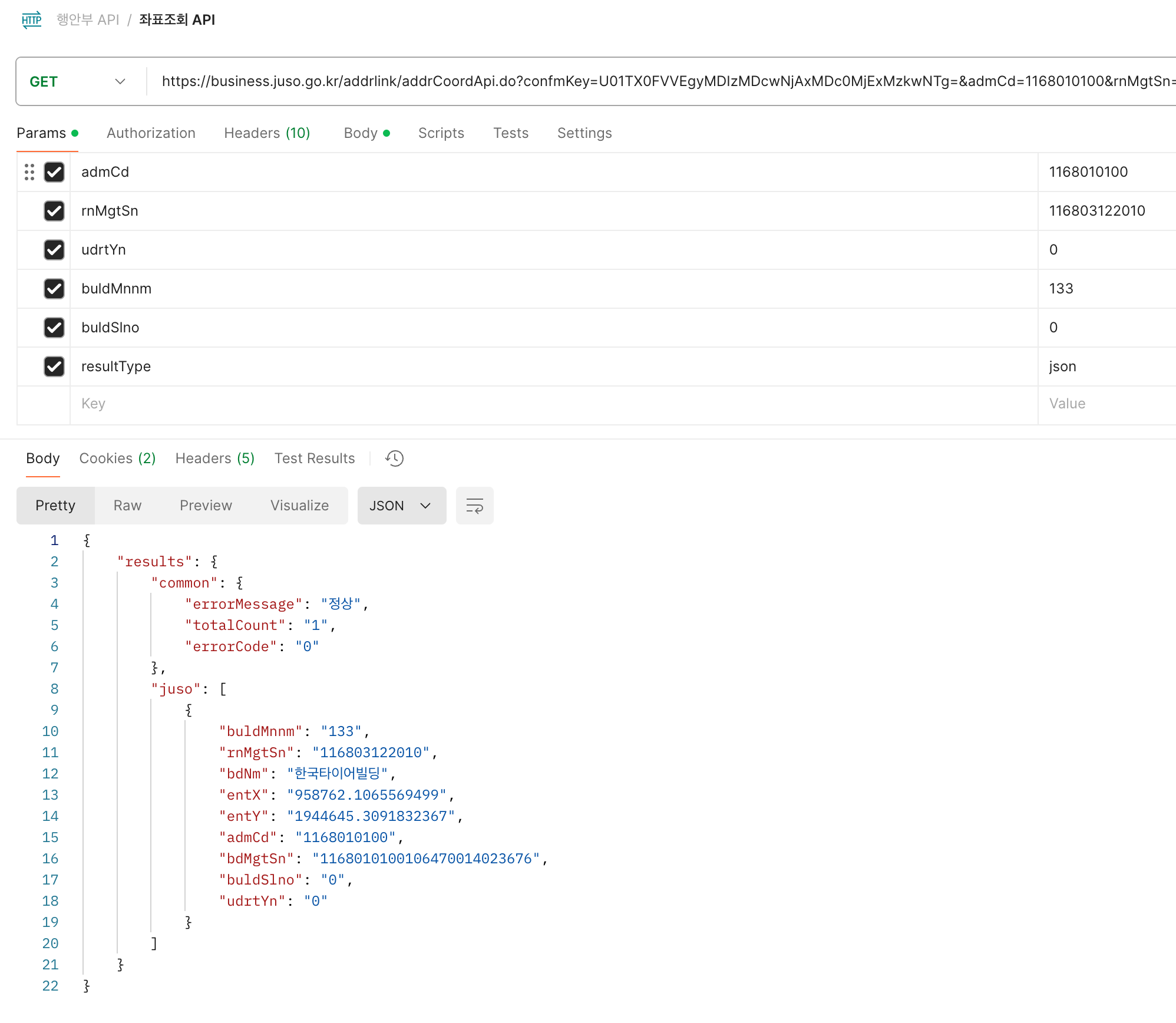Click the Key input field in Params
1176x1023 pixels.
click(x=551, y=404)
